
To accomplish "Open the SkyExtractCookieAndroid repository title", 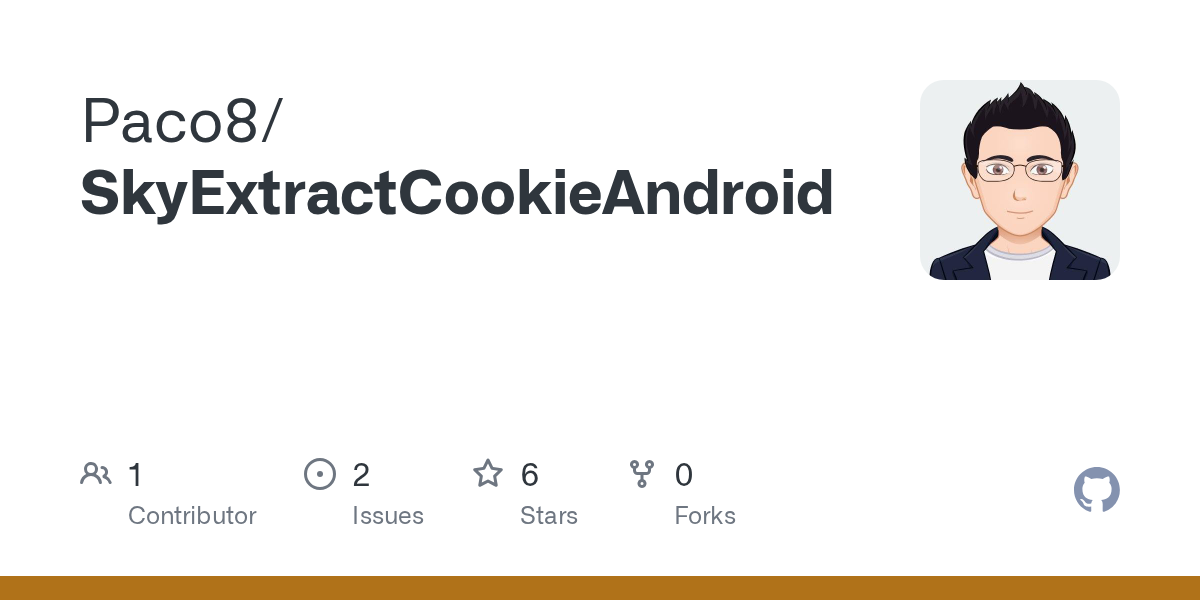I will [x=457, y=194].
